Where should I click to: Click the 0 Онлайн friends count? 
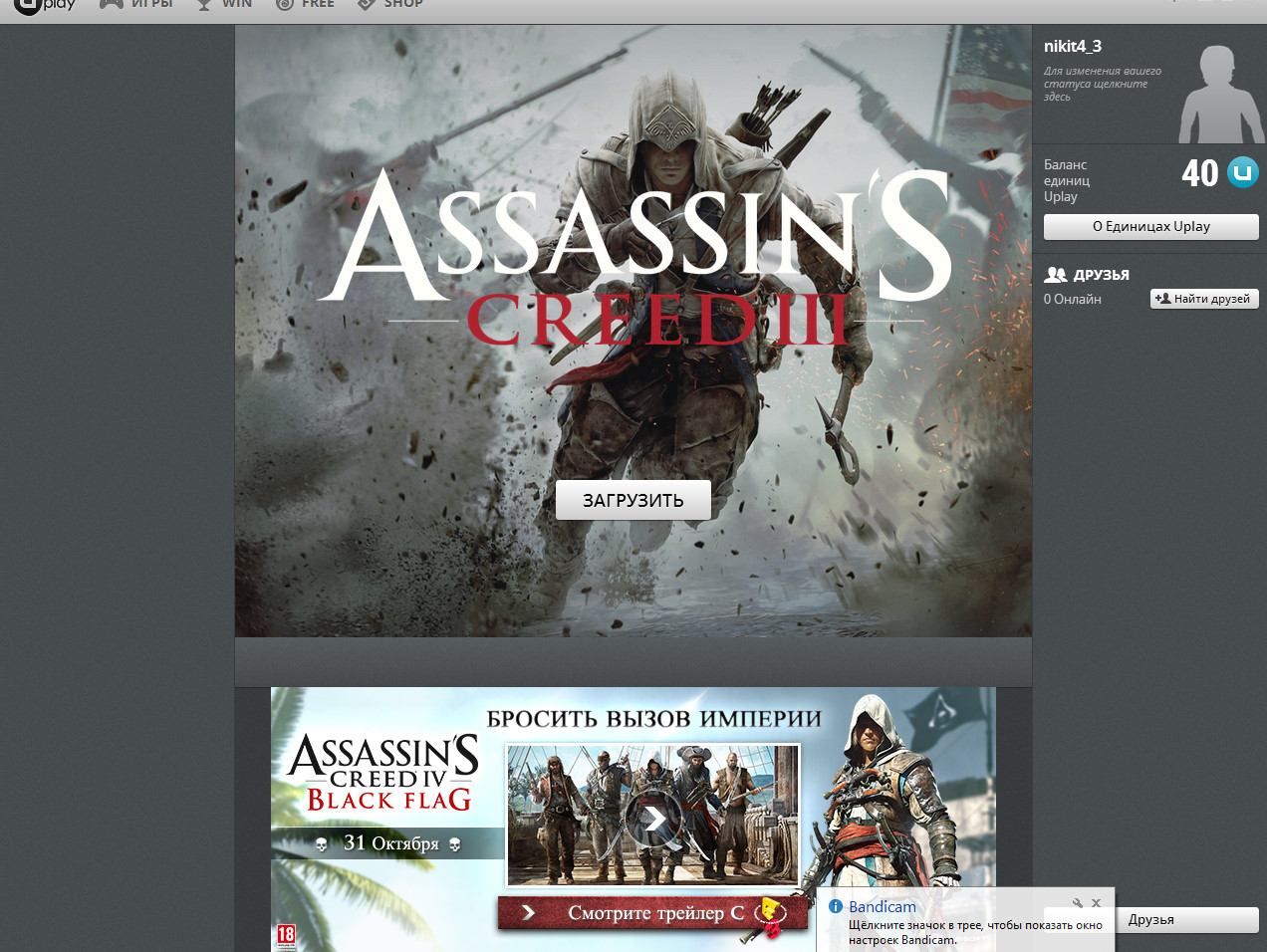pyautogui.click(x=1073, y=299)
